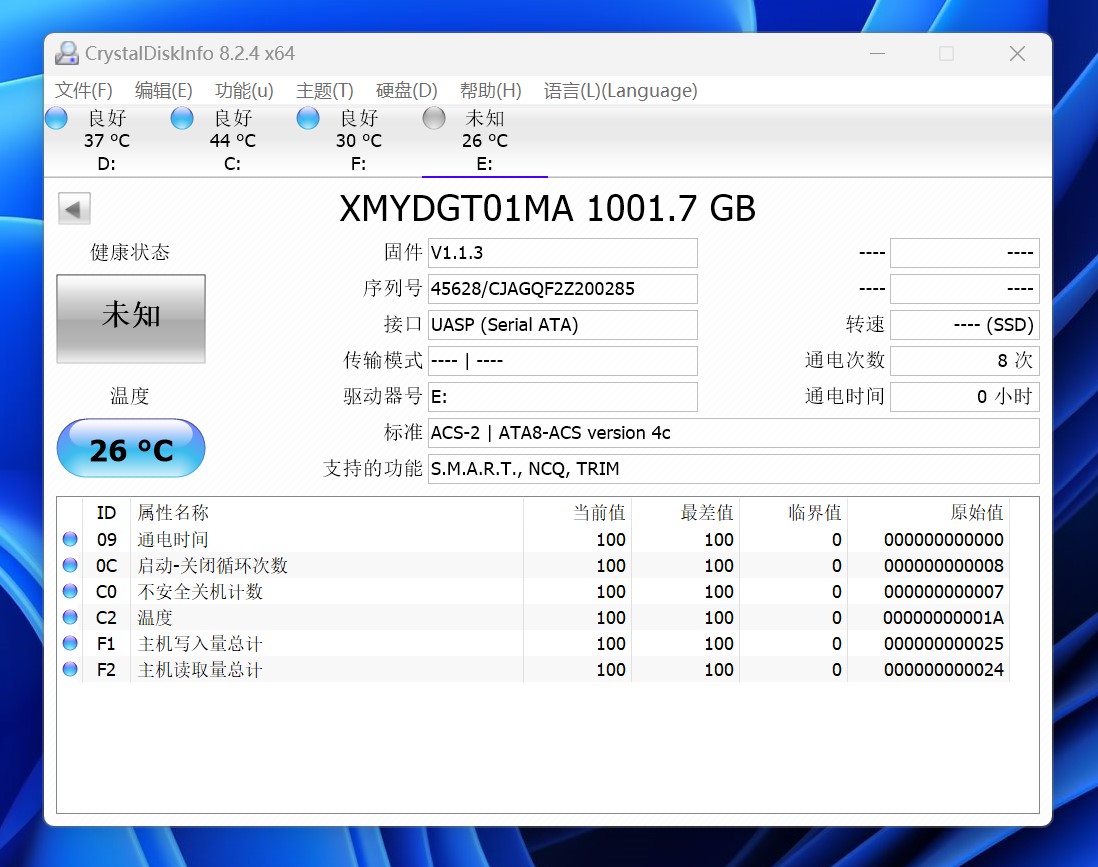Click the 未知 health status button
This screenshot has height=867, width=1098.
click(x=131, y=318)
